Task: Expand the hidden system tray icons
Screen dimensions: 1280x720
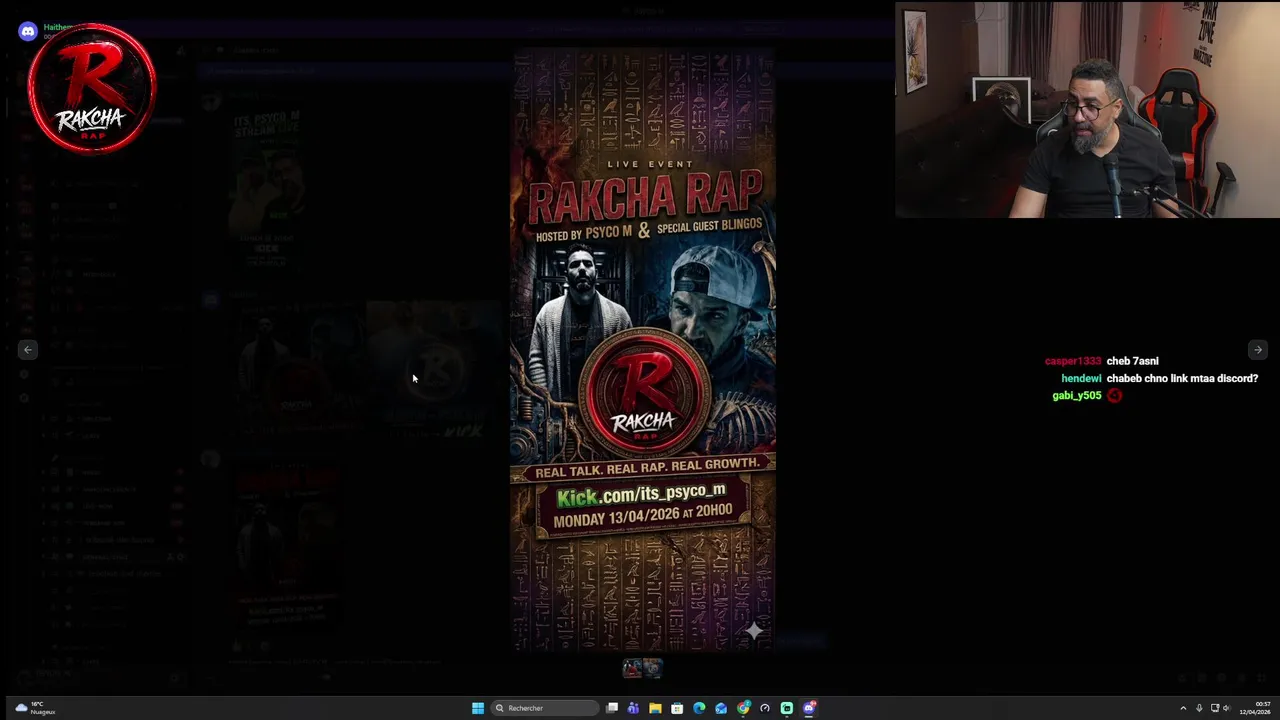Action: [x=1183, y=708]
